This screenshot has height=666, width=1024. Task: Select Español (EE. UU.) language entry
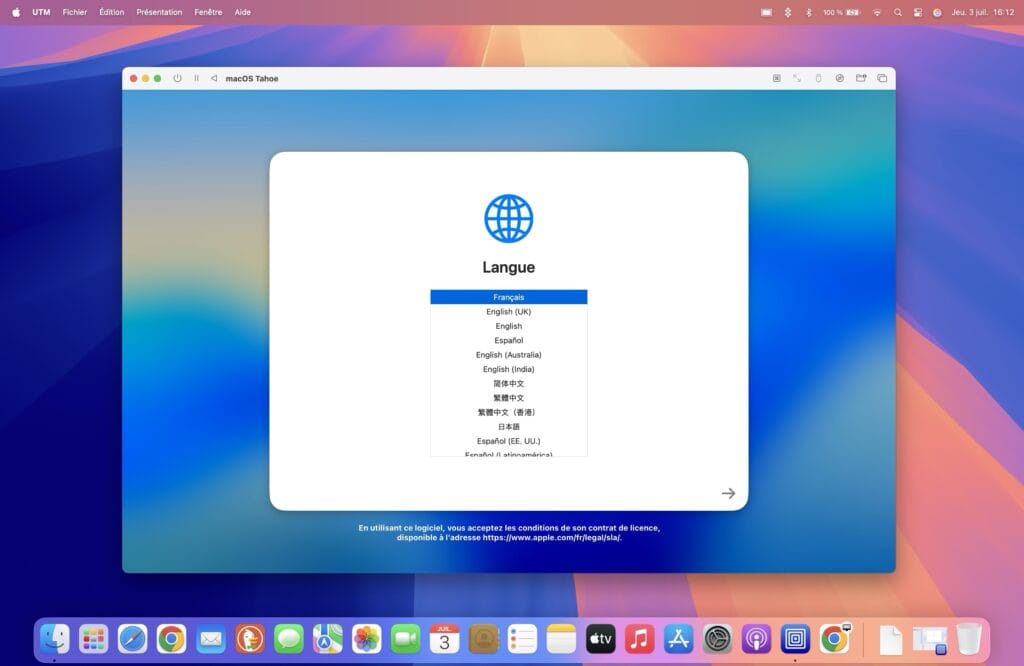click(x=509, y=441)
